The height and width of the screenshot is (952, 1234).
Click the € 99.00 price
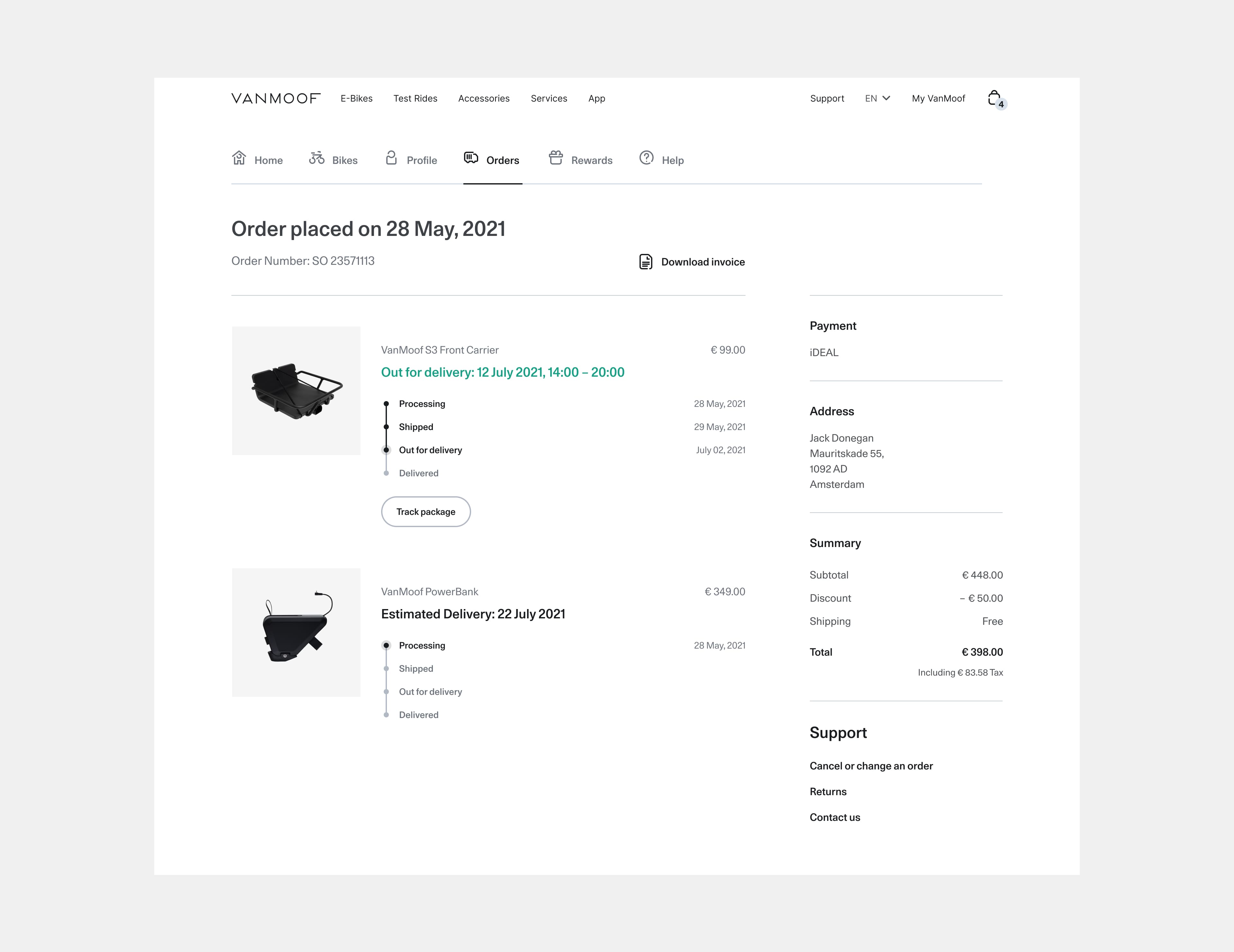pyautogui.click(x=728, y=350)
